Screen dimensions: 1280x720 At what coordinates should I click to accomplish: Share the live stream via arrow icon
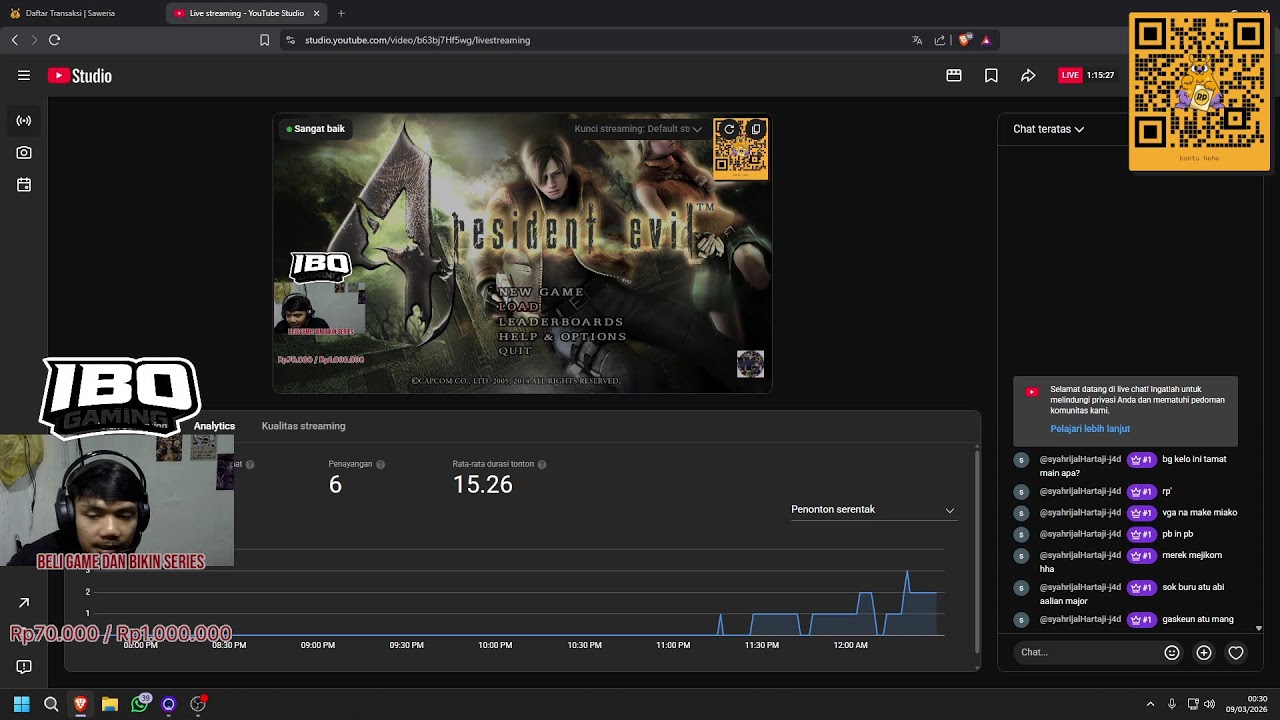point(1028,75)
